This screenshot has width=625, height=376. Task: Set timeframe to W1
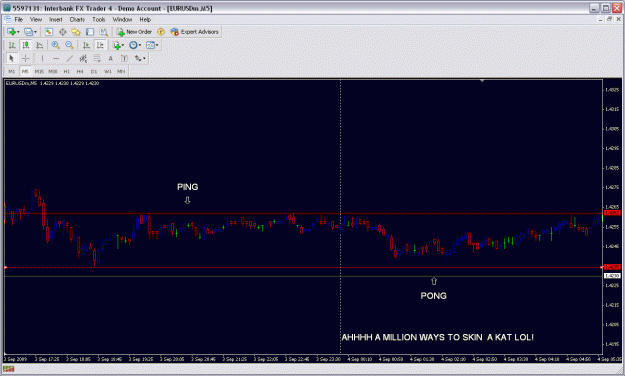coord(108,71)
